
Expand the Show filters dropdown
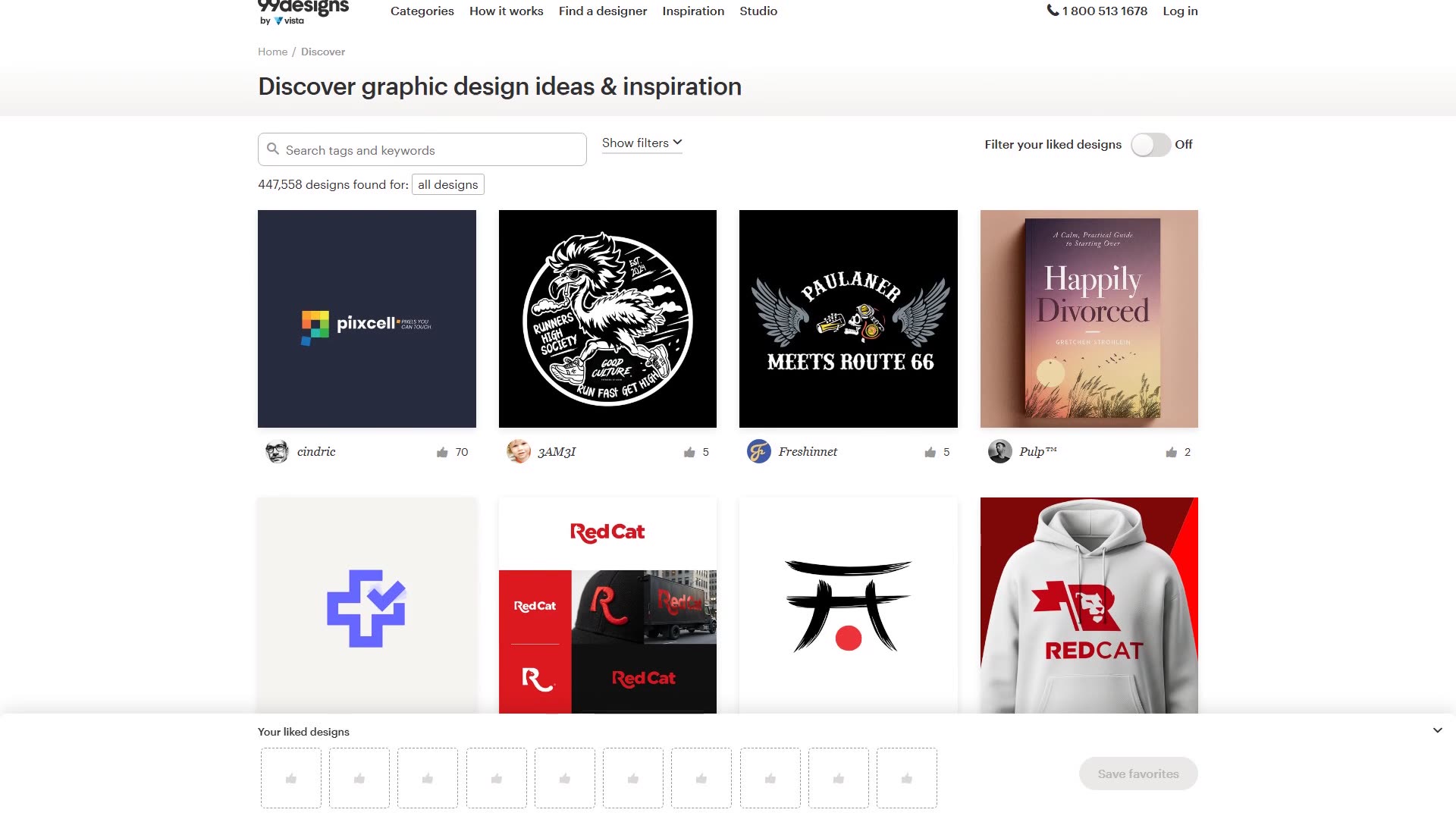pyautogui.click(x=642, y=143)
